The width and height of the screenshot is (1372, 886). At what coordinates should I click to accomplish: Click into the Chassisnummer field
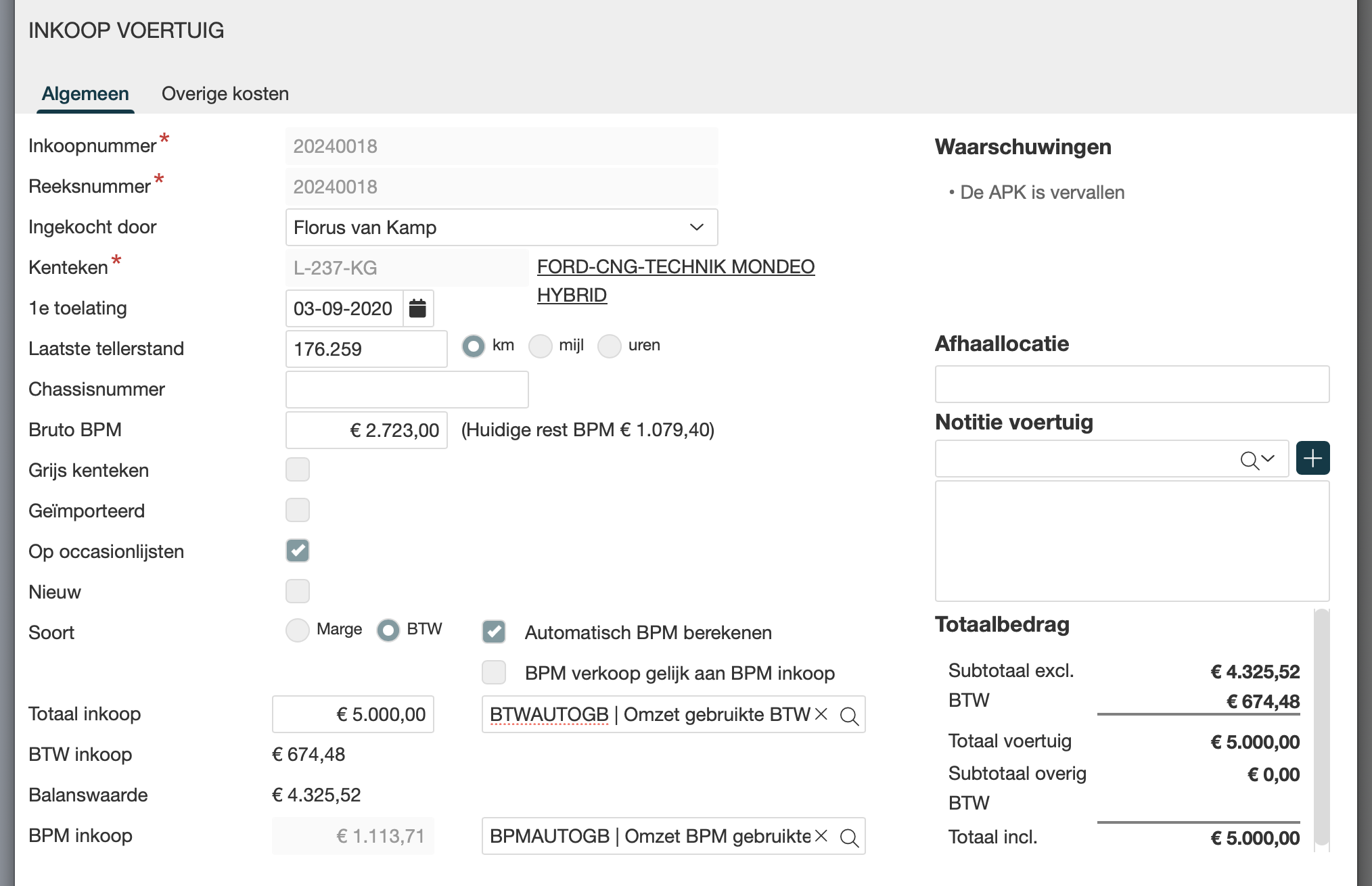407,390
